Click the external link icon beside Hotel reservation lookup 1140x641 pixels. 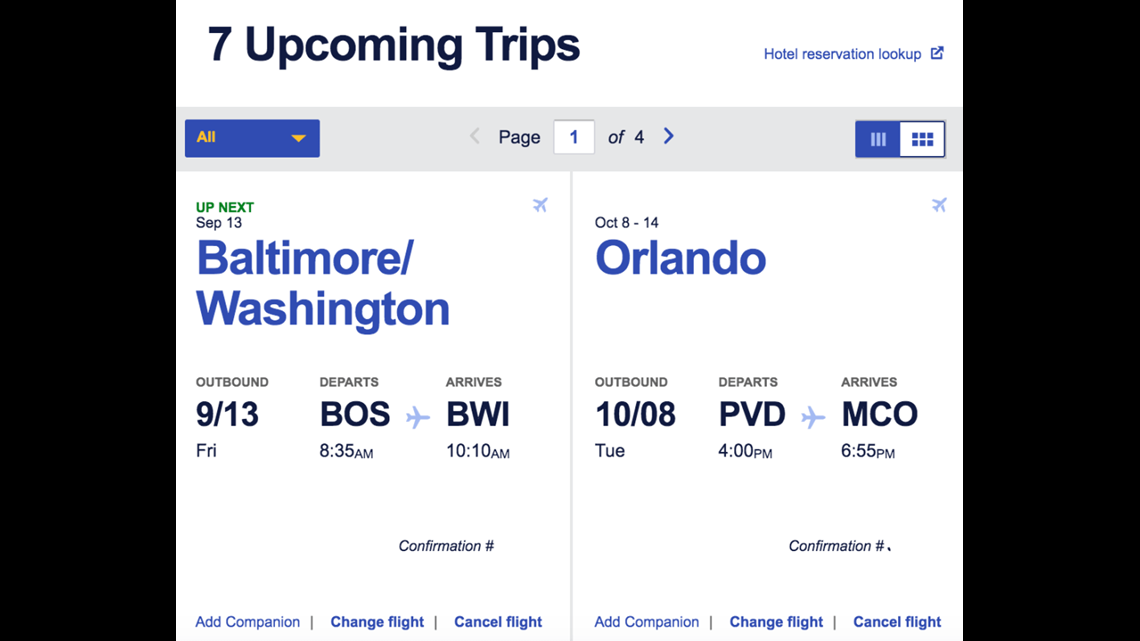(937, 53)
